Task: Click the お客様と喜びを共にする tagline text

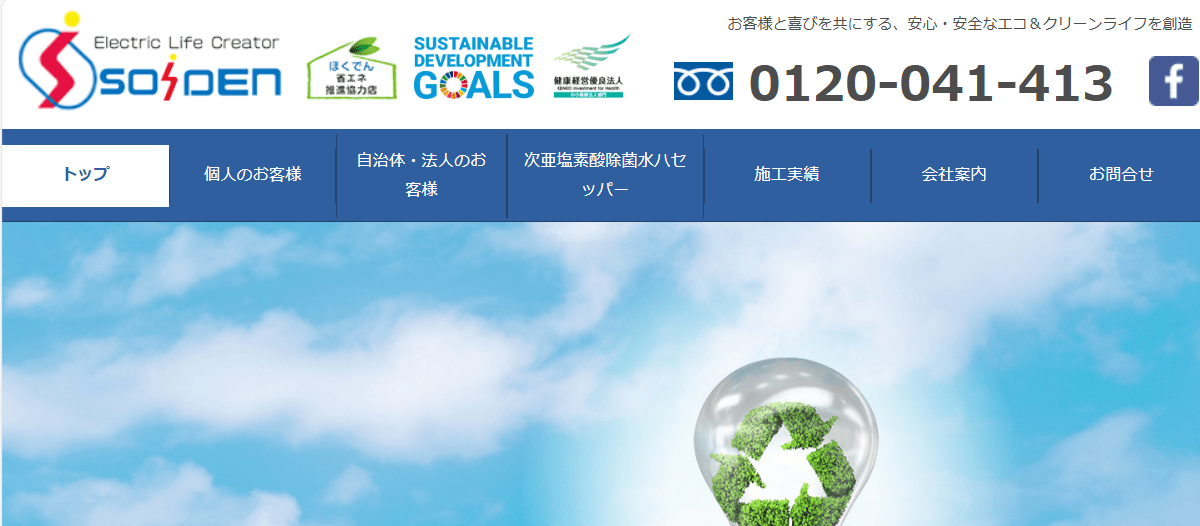Action: pyautogui.click(x=959, y=23)
